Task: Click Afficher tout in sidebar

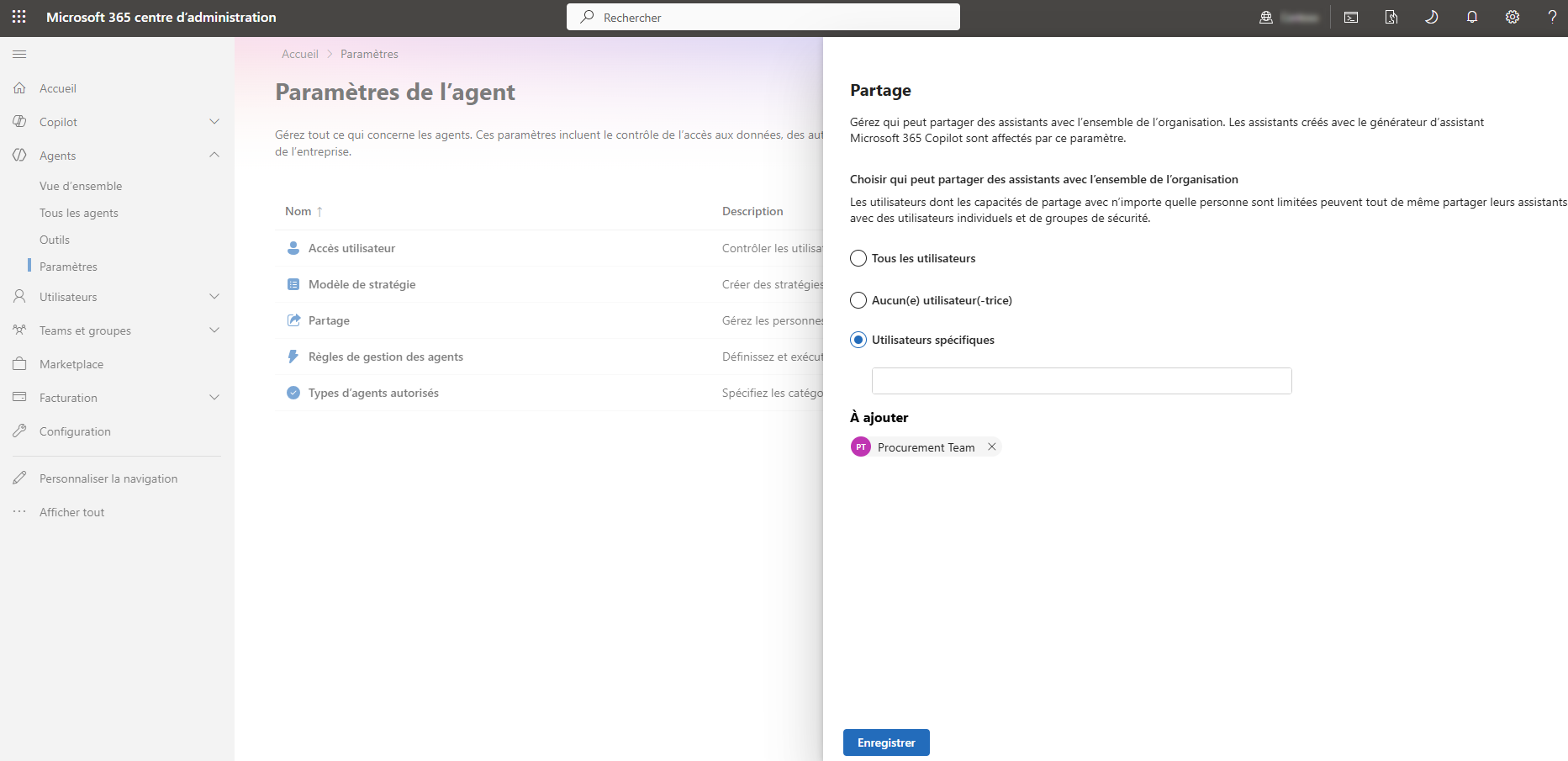Action: point(72,512)
